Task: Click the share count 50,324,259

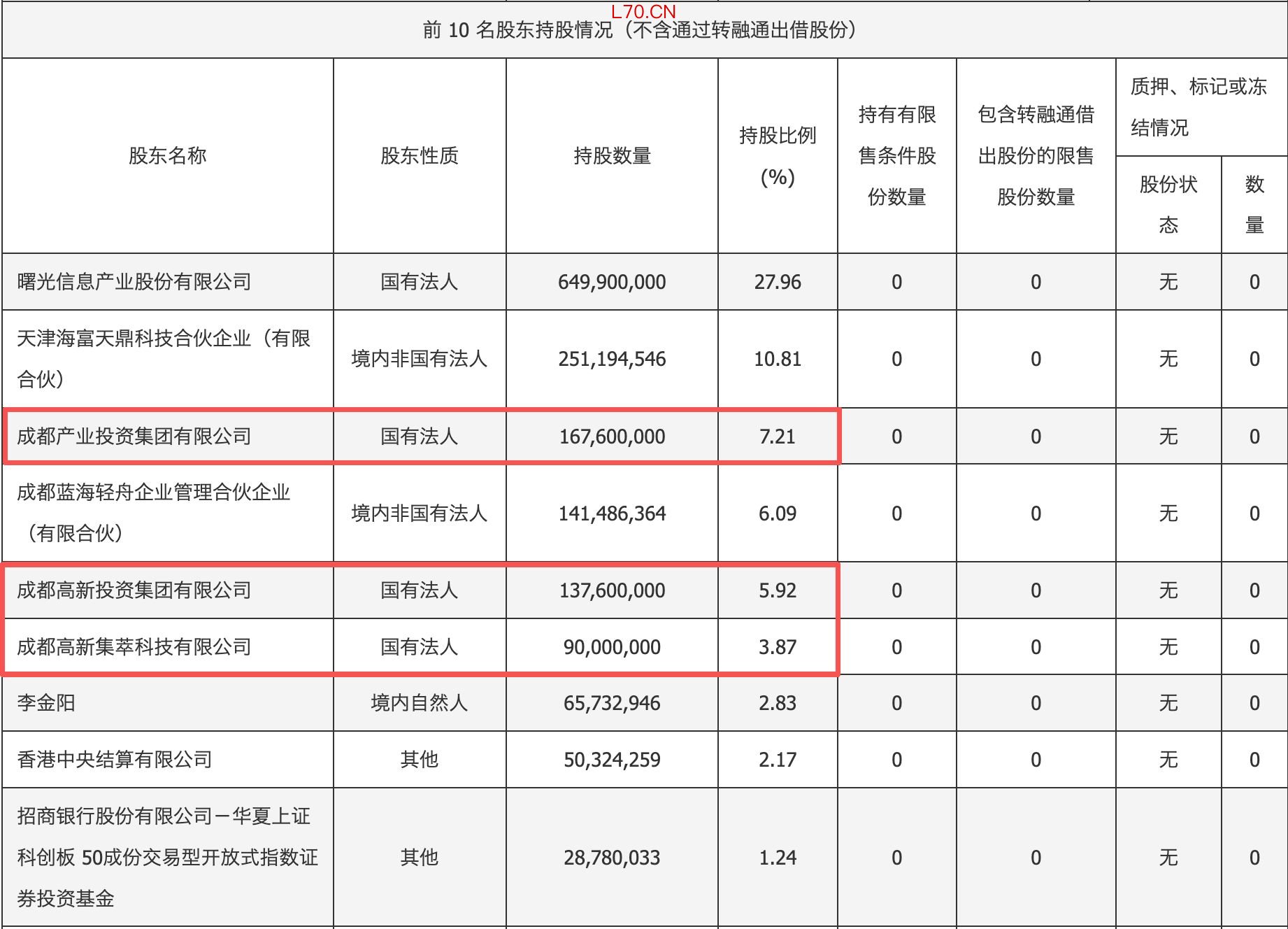Action: (612, 760)
